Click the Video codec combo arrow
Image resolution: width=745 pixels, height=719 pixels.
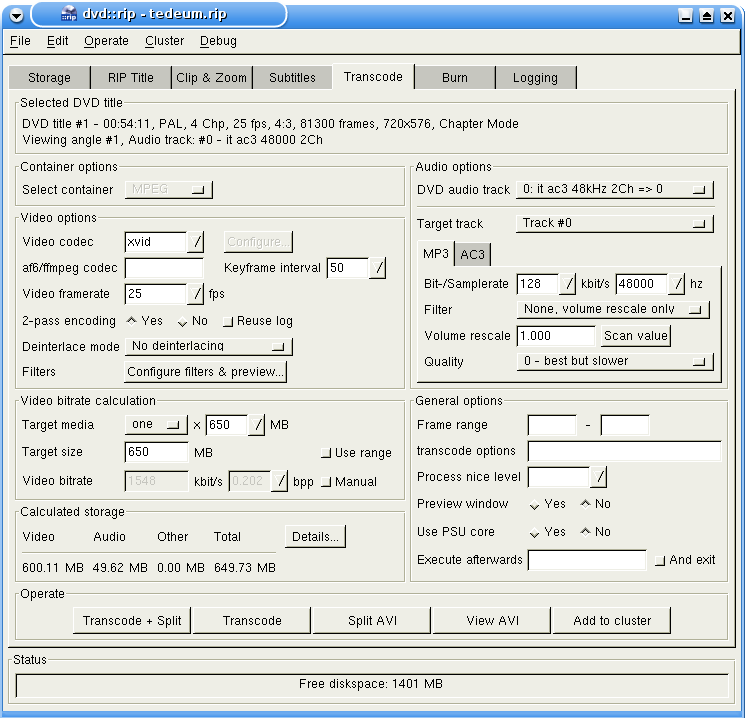coord(197,242)
